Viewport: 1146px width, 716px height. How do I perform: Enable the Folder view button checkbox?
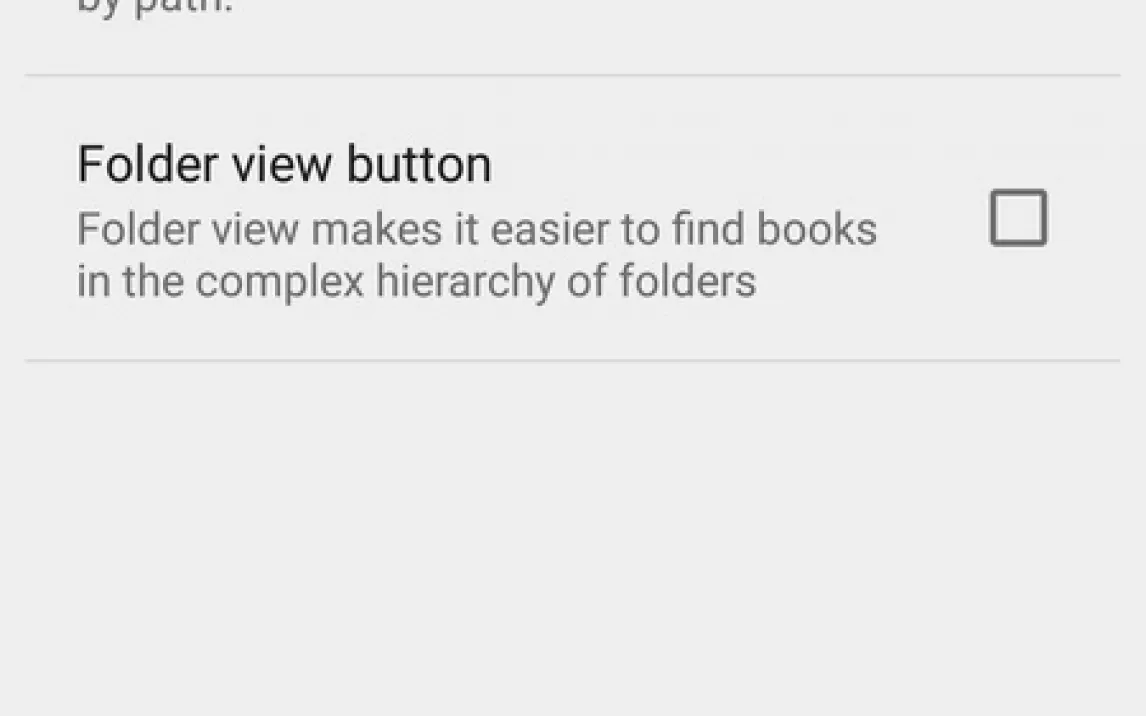pos(1018,218)
